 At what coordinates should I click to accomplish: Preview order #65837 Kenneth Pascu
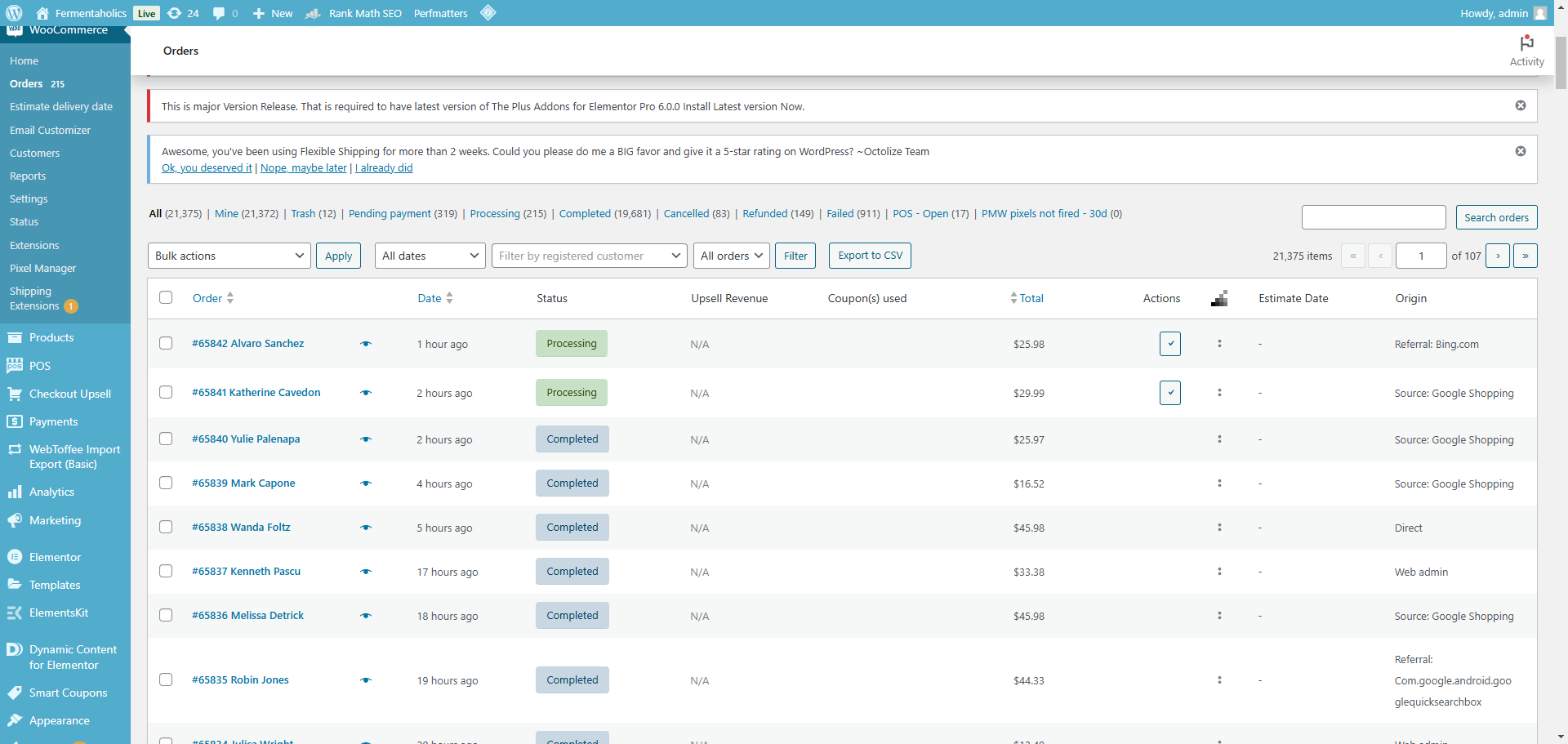point(366,572)
